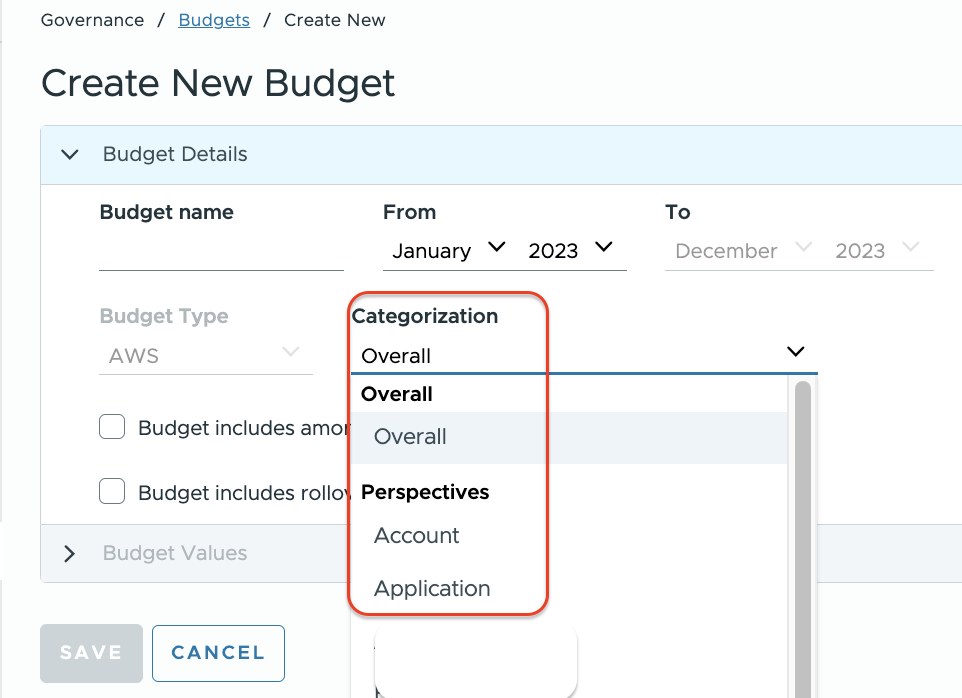Click the Budgets breadcrumb link
The width and height of the screenshot is (962, 698).
click(214, 20)
